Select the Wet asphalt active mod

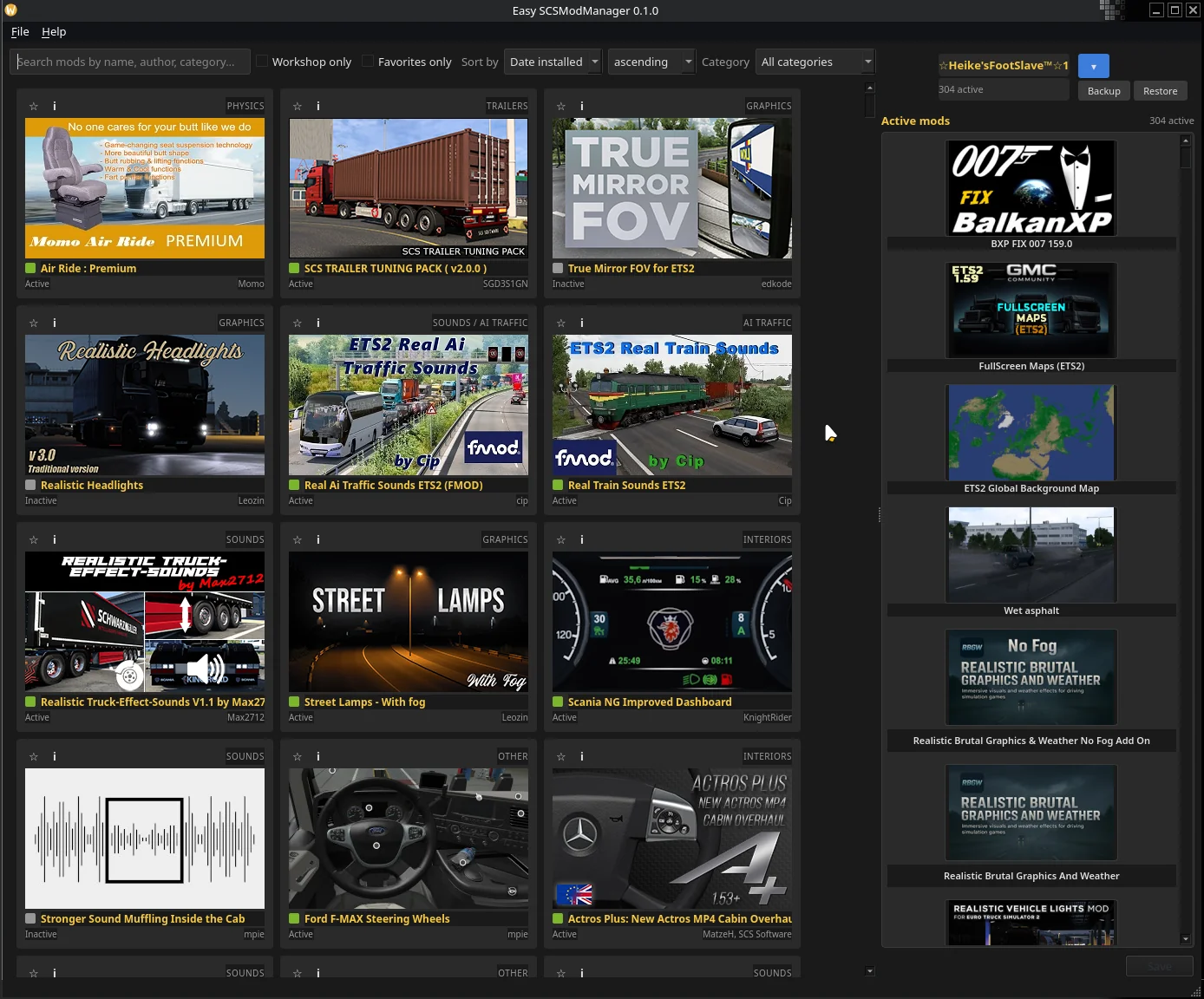point(1031,555)
